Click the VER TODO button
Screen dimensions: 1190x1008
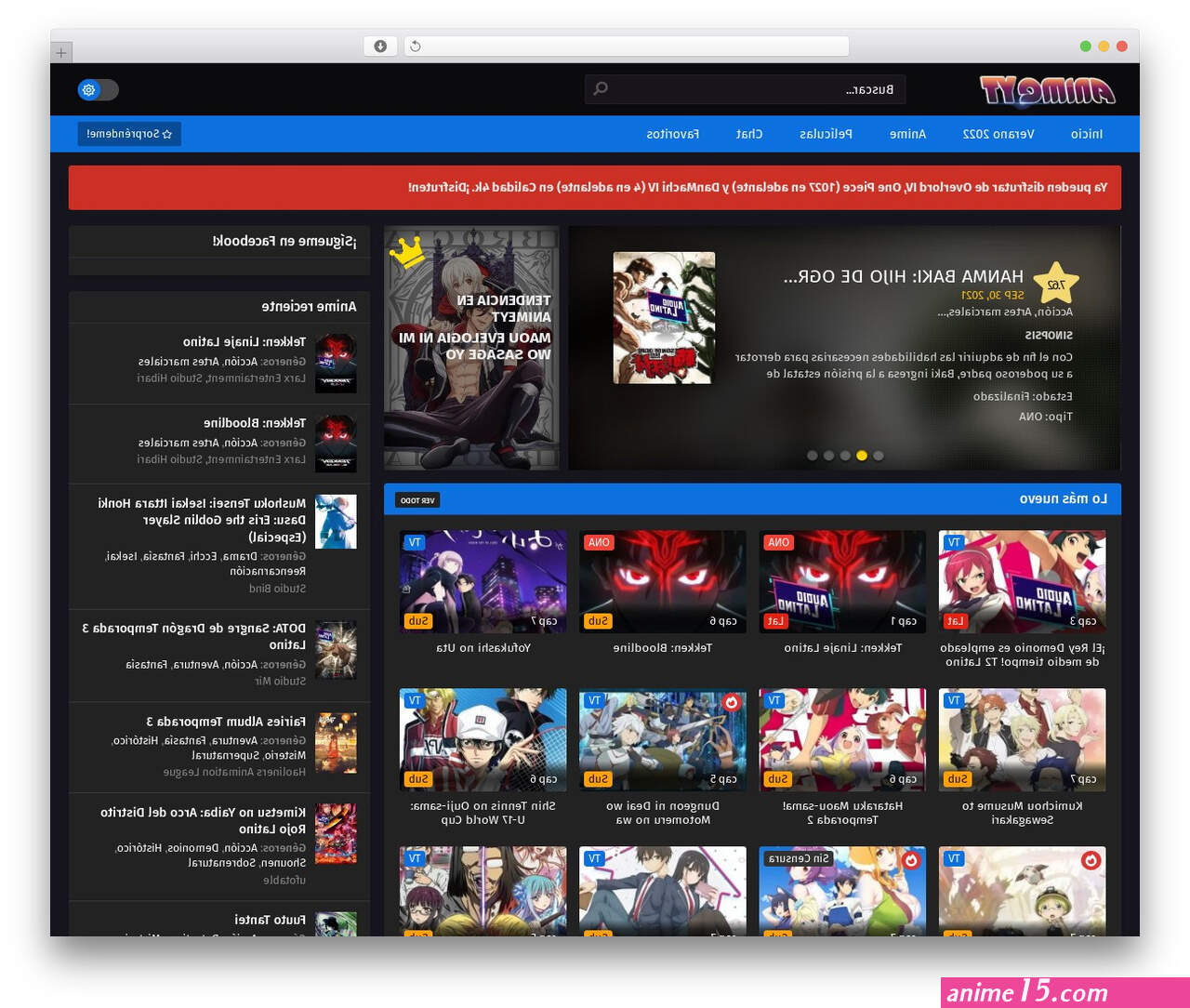(x=417, y=500)
